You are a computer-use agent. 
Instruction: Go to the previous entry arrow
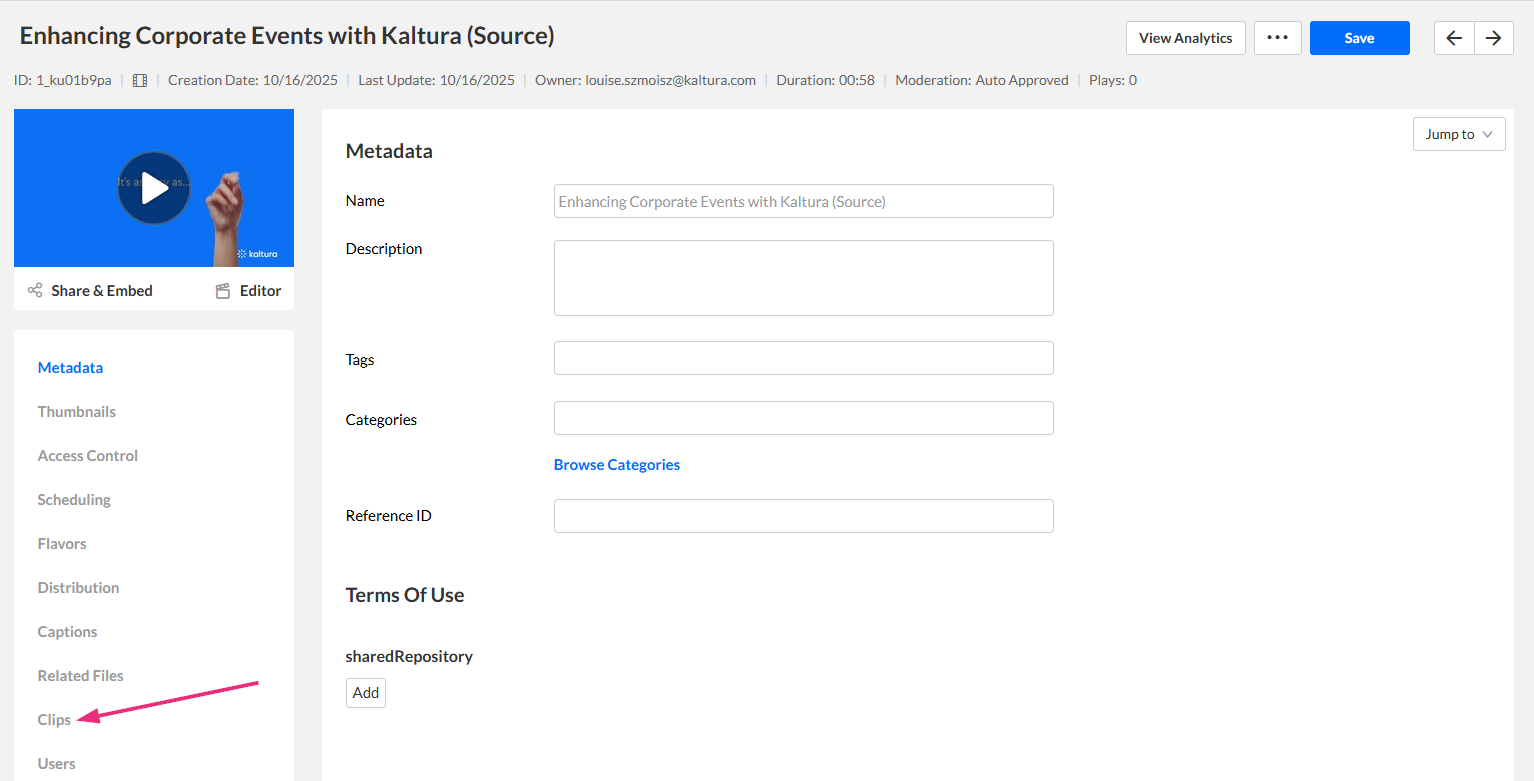coord(1454,38)
